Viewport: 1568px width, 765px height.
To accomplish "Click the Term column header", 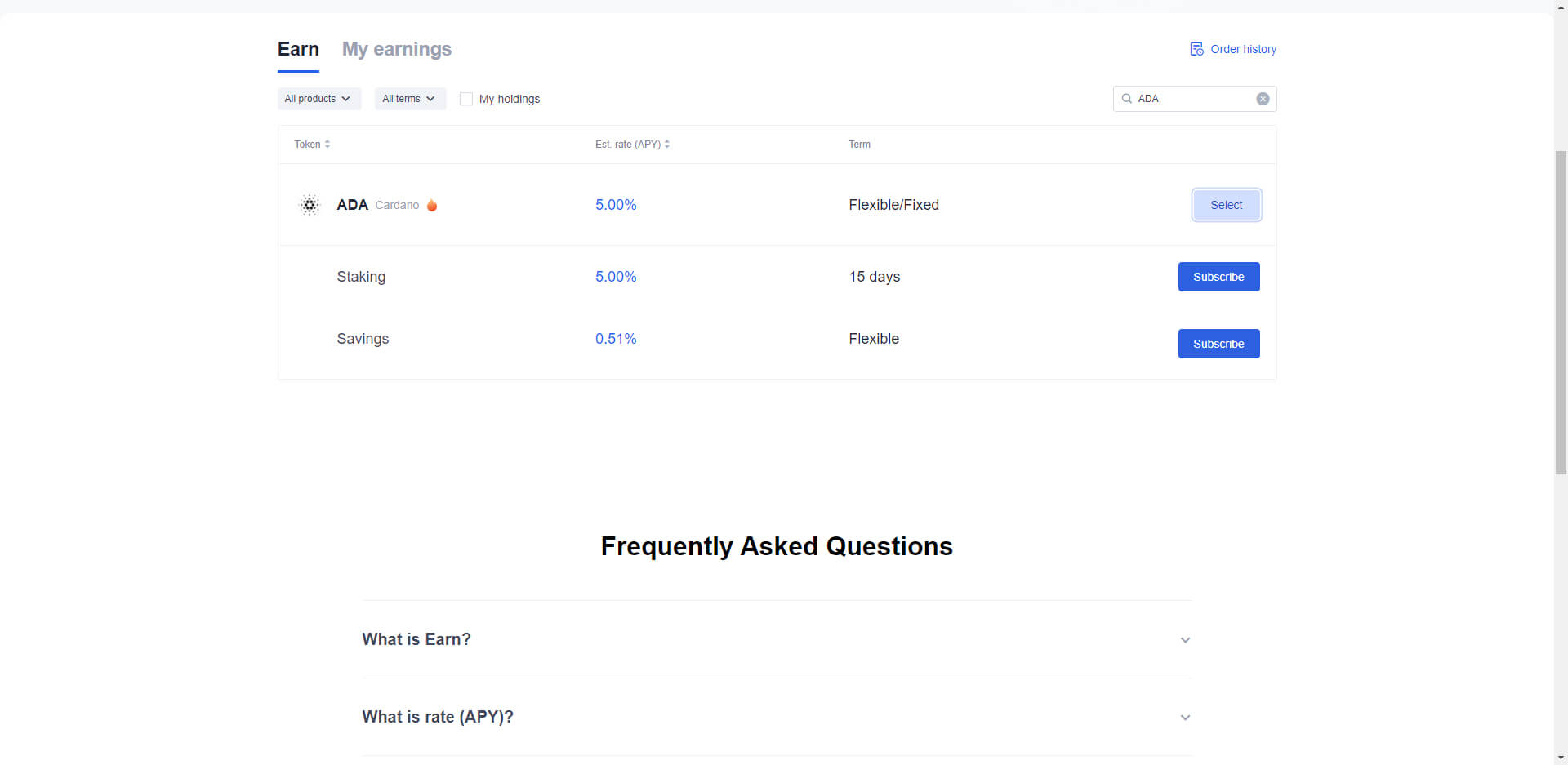I will click(x=859, y=145).
